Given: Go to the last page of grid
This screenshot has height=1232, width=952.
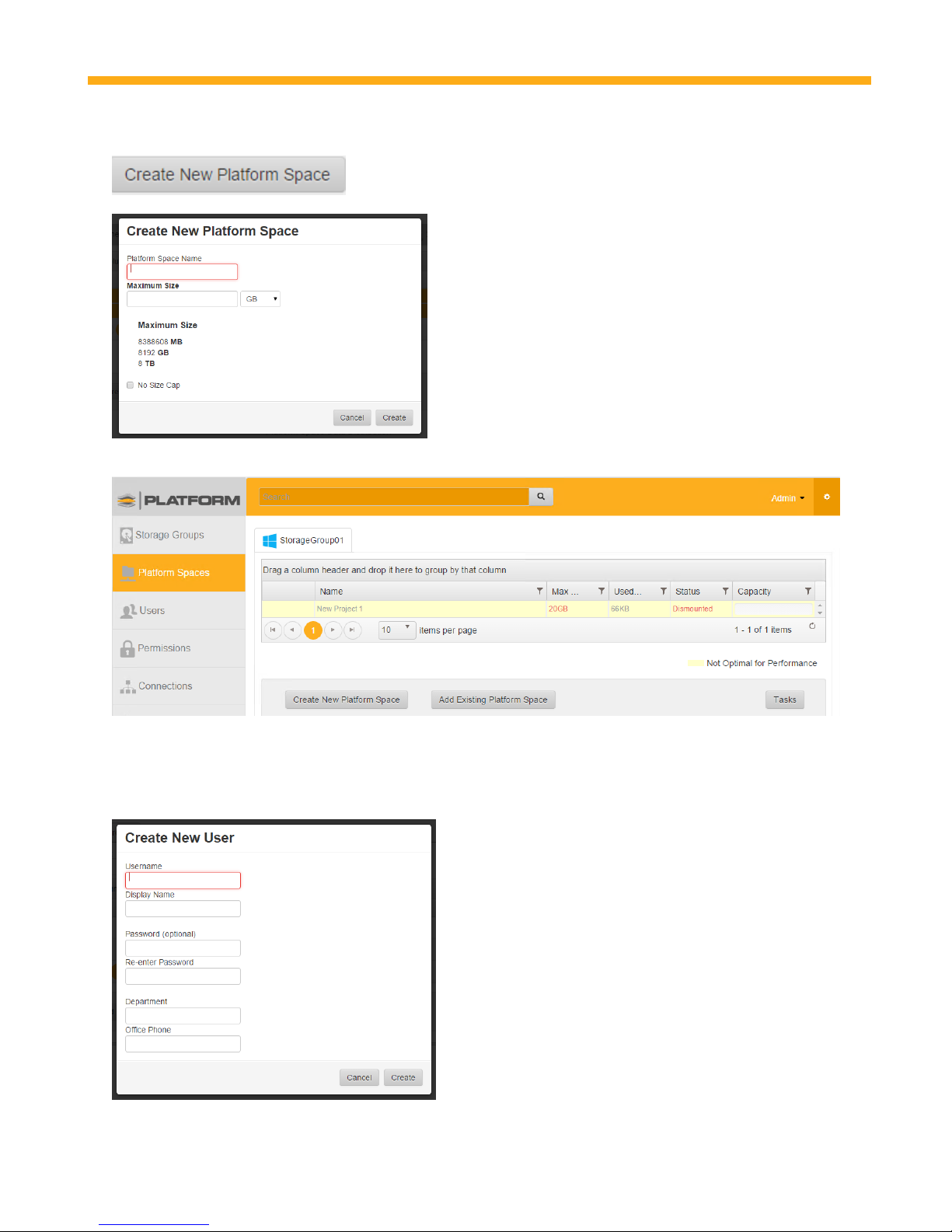Looking at the screenshot, I should pos(352,630).
